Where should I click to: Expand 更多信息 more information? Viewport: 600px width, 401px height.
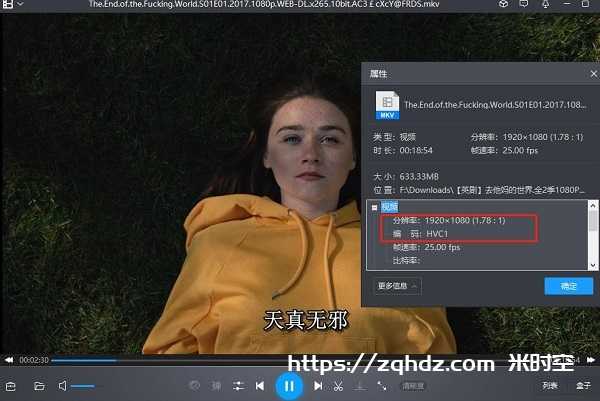coord(397,286)
